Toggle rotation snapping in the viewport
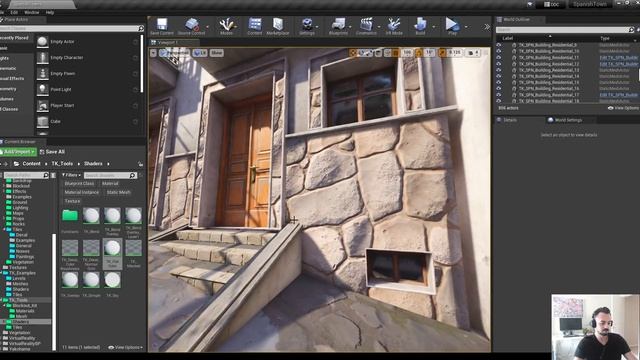This screenshot has width=640, height=360. click(419, 53)
